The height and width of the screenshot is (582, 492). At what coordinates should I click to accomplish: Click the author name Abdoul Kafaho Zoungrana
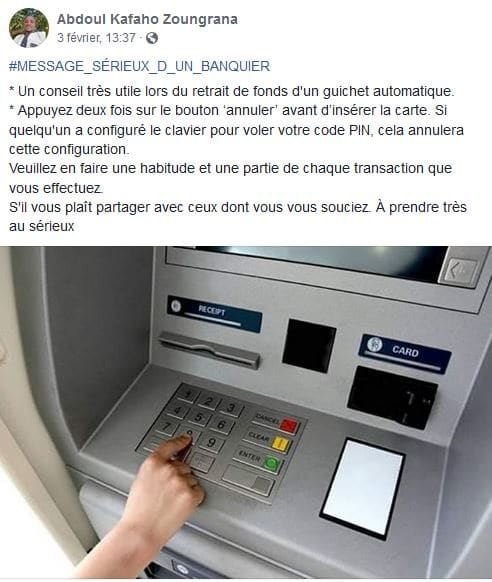point(147,19)
